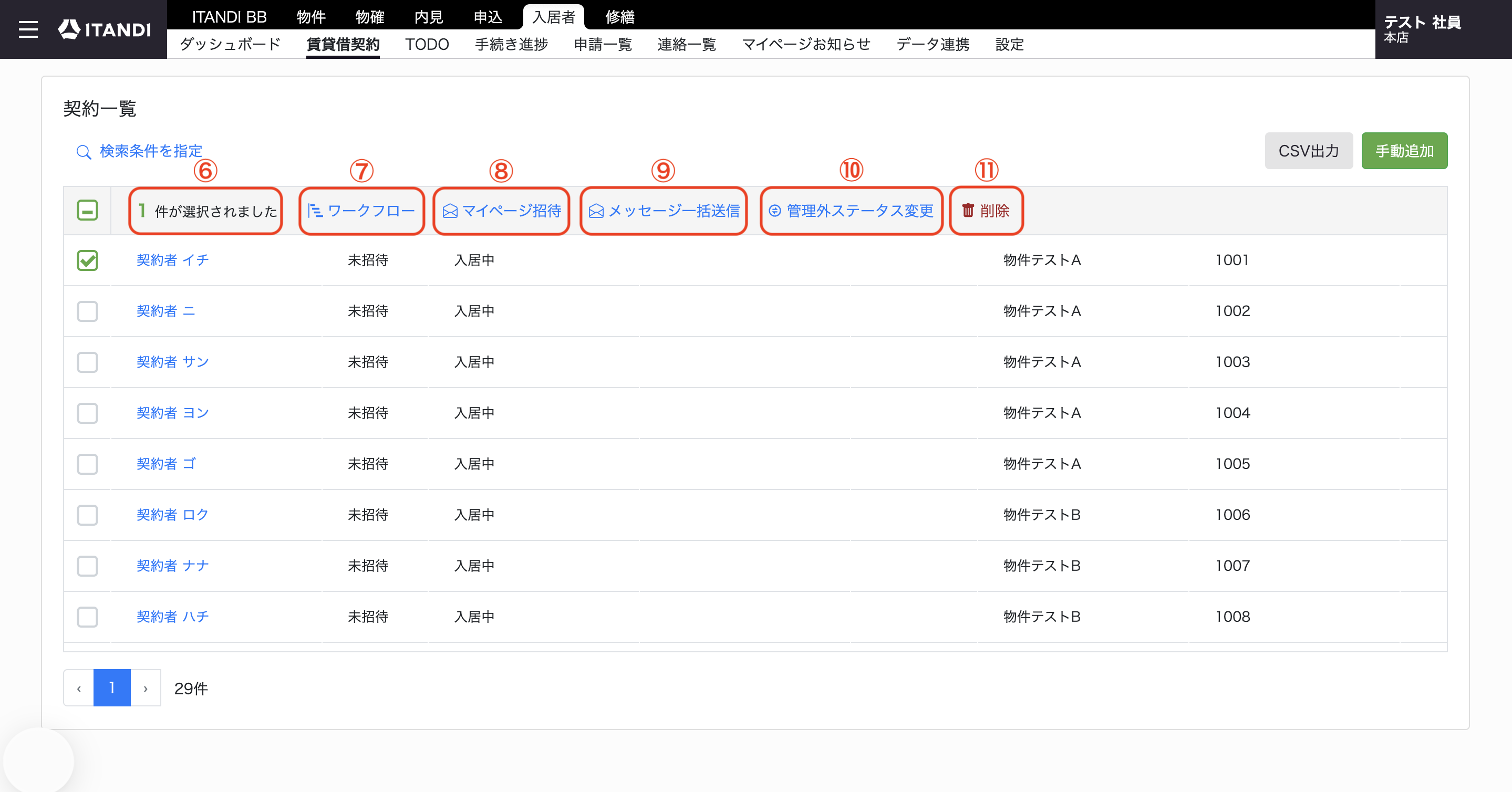Check the 契約者 ロク row checkbox
Viewport: 1512px width, 792px height.
coord(87,515)
